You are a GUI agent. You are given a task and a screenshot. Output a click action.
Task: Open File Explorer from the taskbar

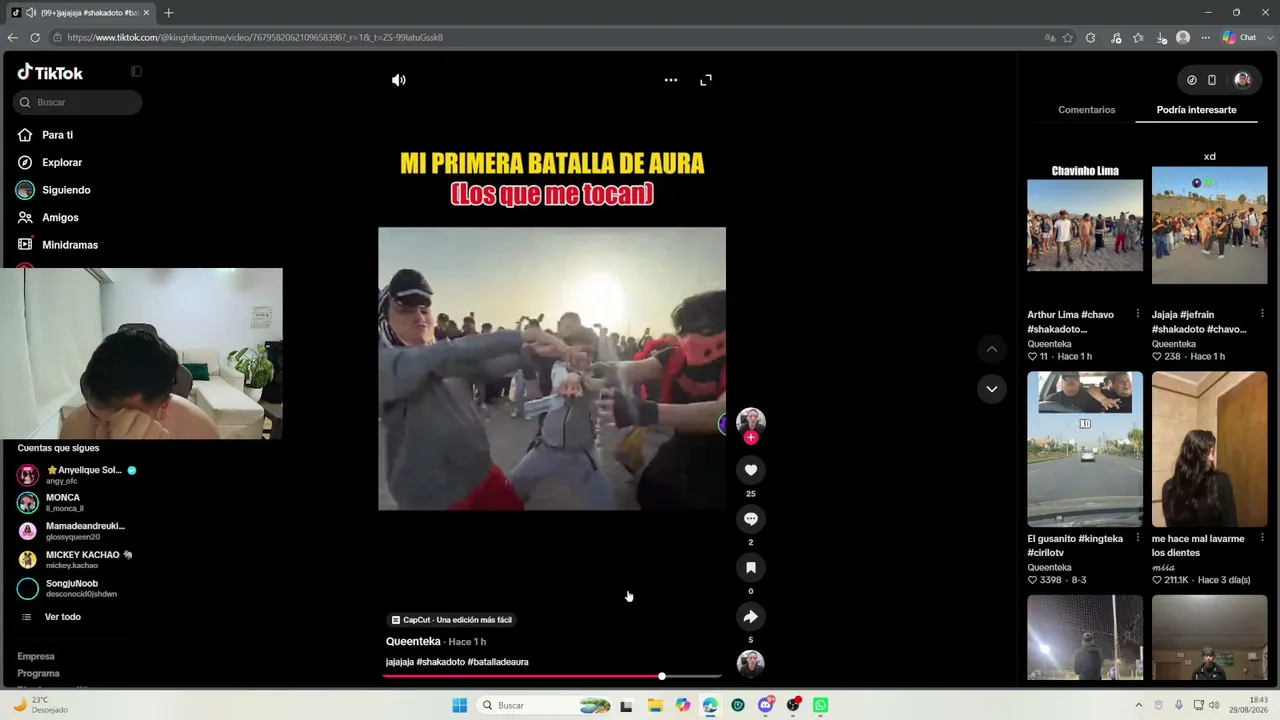[655, 705]
